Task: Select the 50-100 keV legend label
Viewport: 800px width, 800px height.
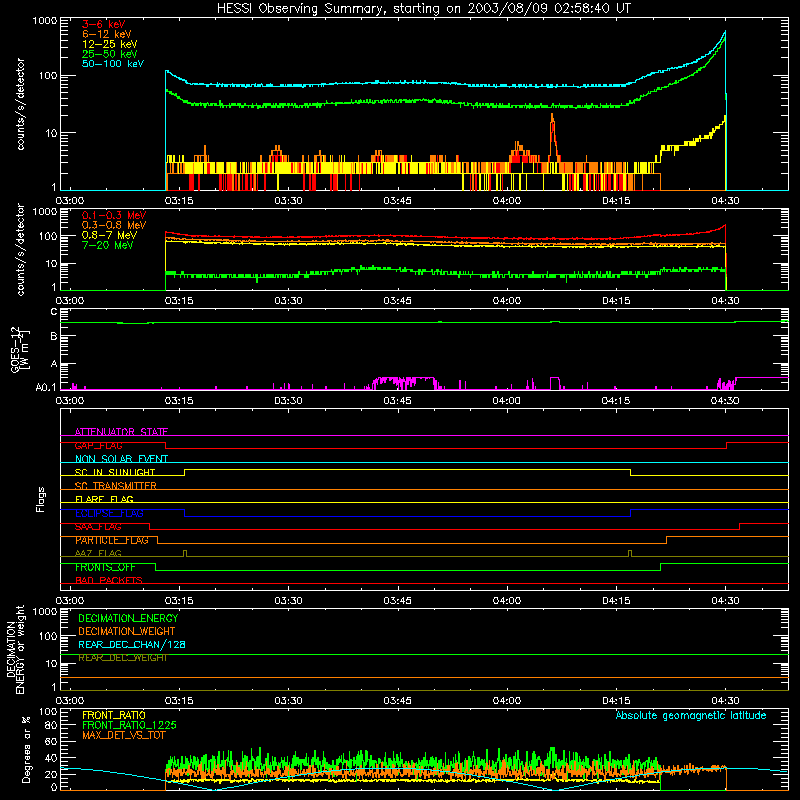Action: pos(113,64)
